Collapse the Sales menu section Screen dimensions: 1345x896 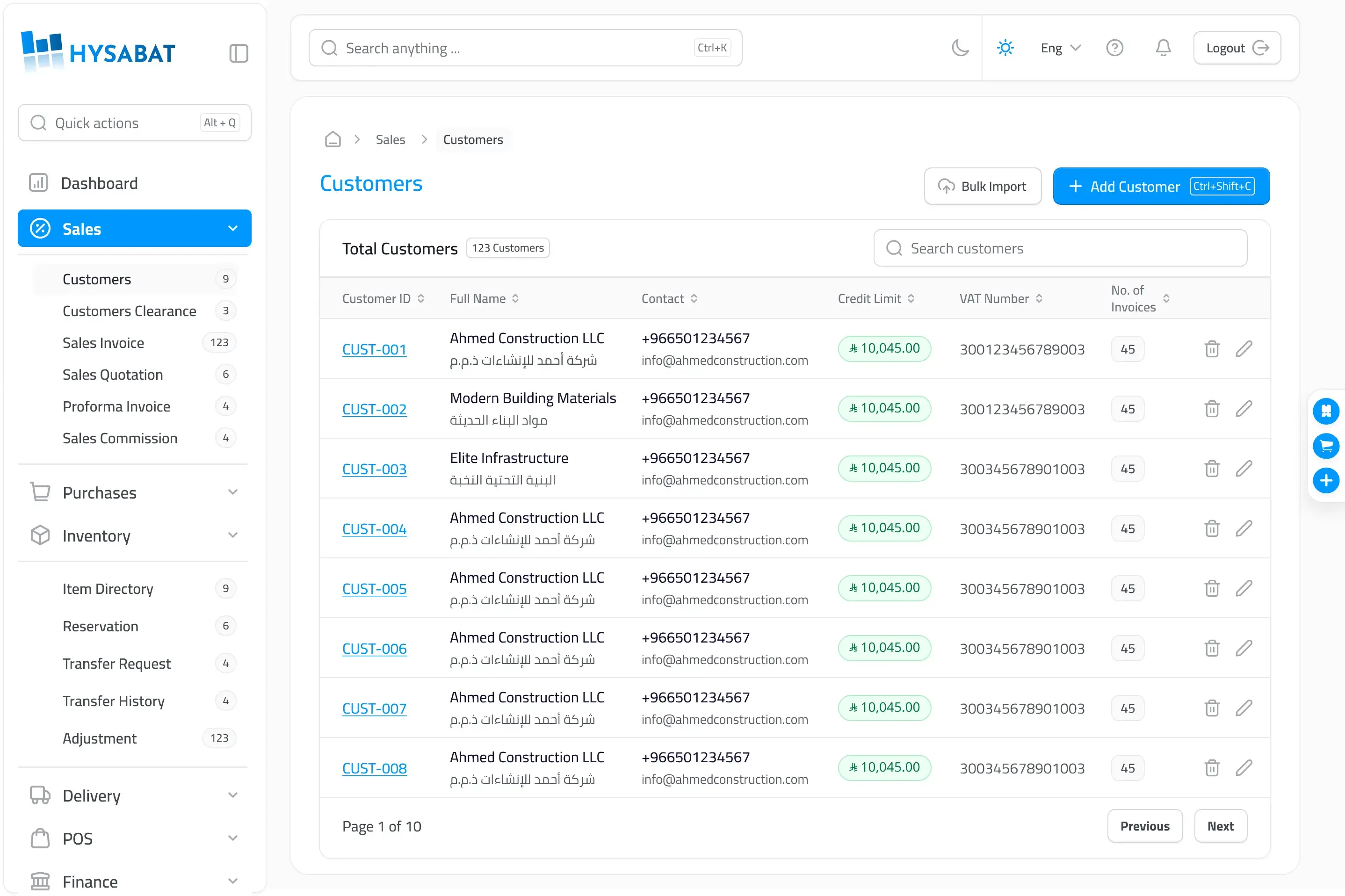(134, 229)
